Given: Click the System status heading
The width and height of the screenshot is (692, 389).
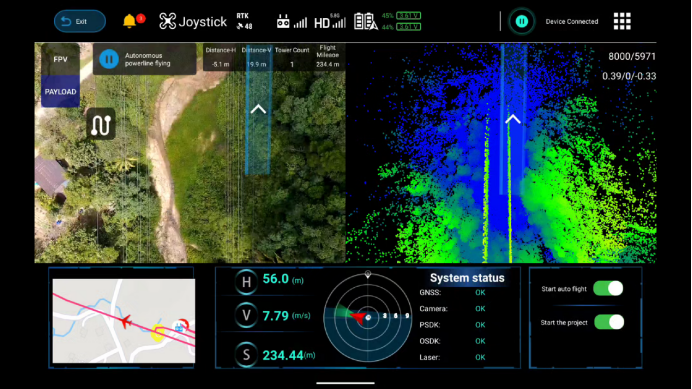Looking at the screenshot, I should tap(467, 278).
